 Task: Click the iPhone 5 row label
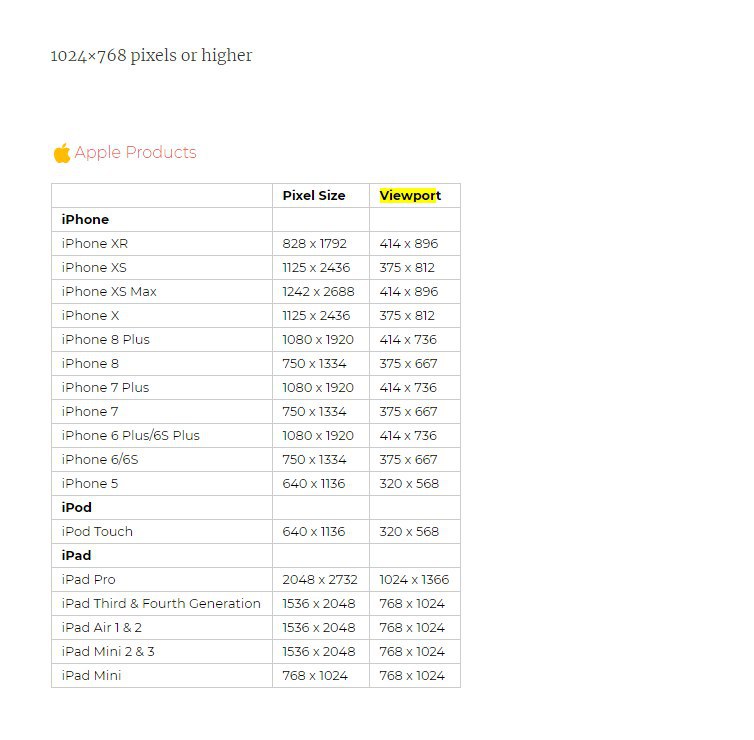click(x=90, y=484)
